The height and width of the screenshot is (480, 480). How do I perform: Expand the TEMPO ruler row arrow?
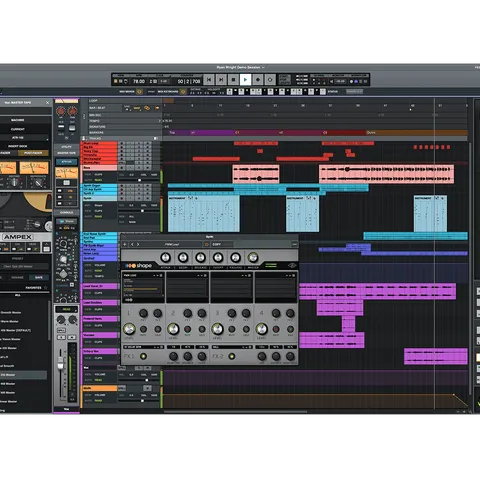pos(159,121)
